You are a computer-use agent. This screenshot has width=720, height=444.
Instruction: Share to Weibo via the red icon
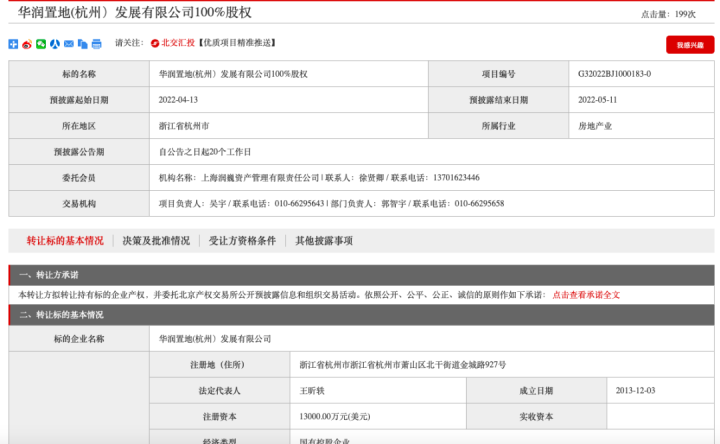click(x=27, y=44)
